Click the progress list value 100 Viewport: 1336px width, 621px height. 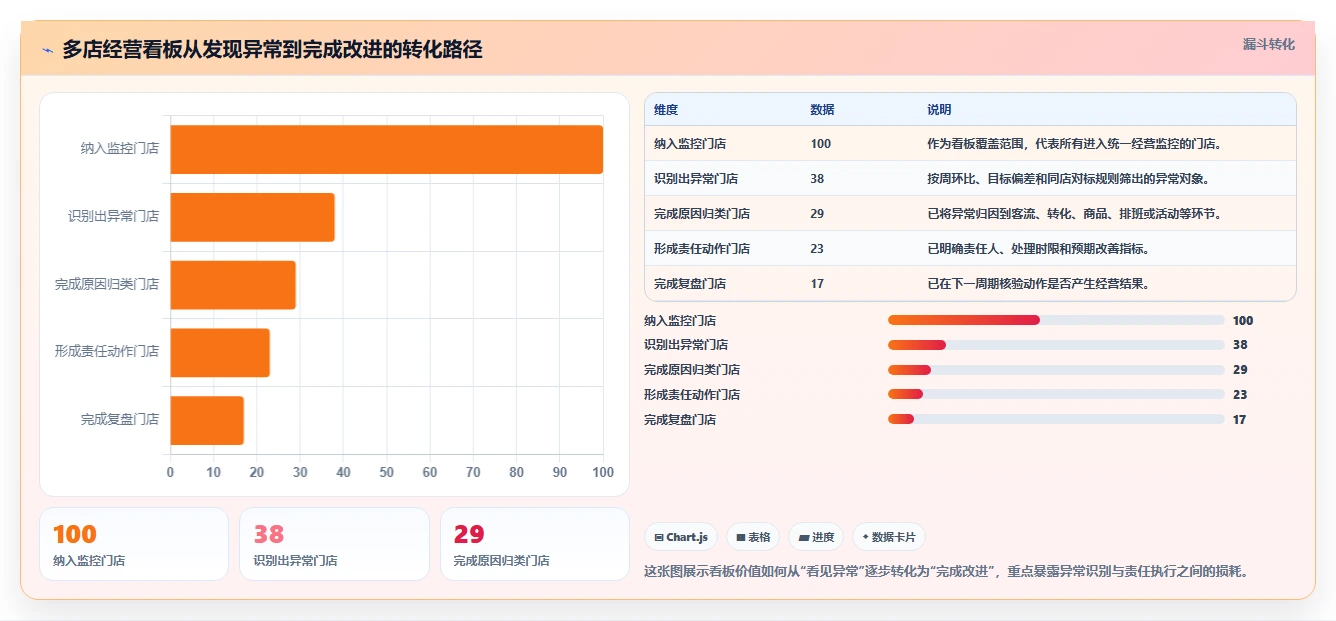[x=1243, y=321]
